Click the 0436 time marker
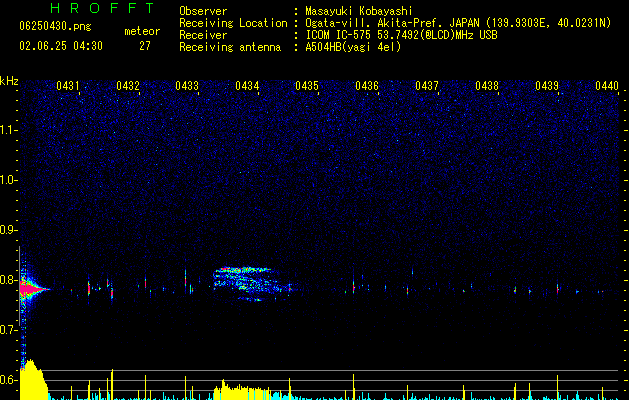The height and width of the screenshot is (400, 629). click(x=367, y=86)
